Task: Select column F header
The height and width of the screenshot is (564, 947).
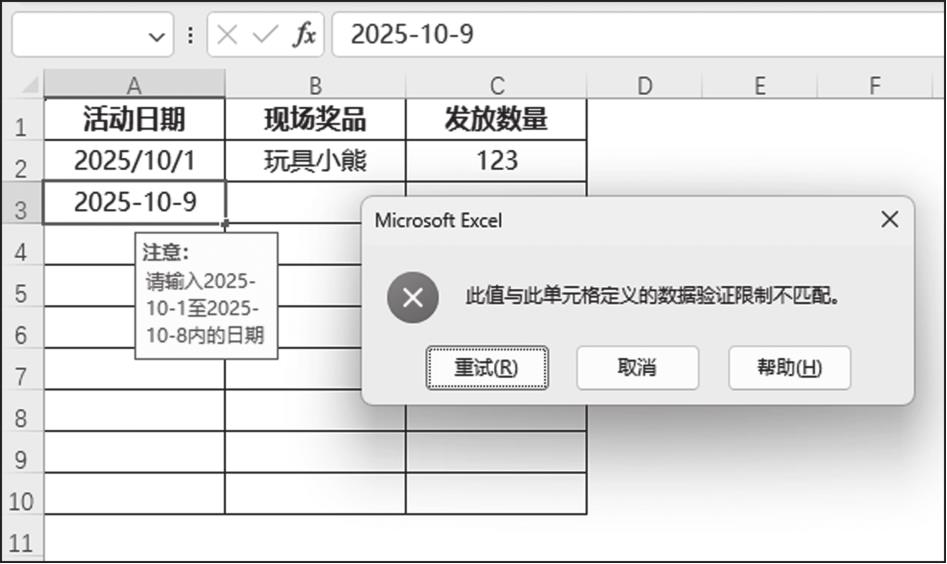Action: 875,85
